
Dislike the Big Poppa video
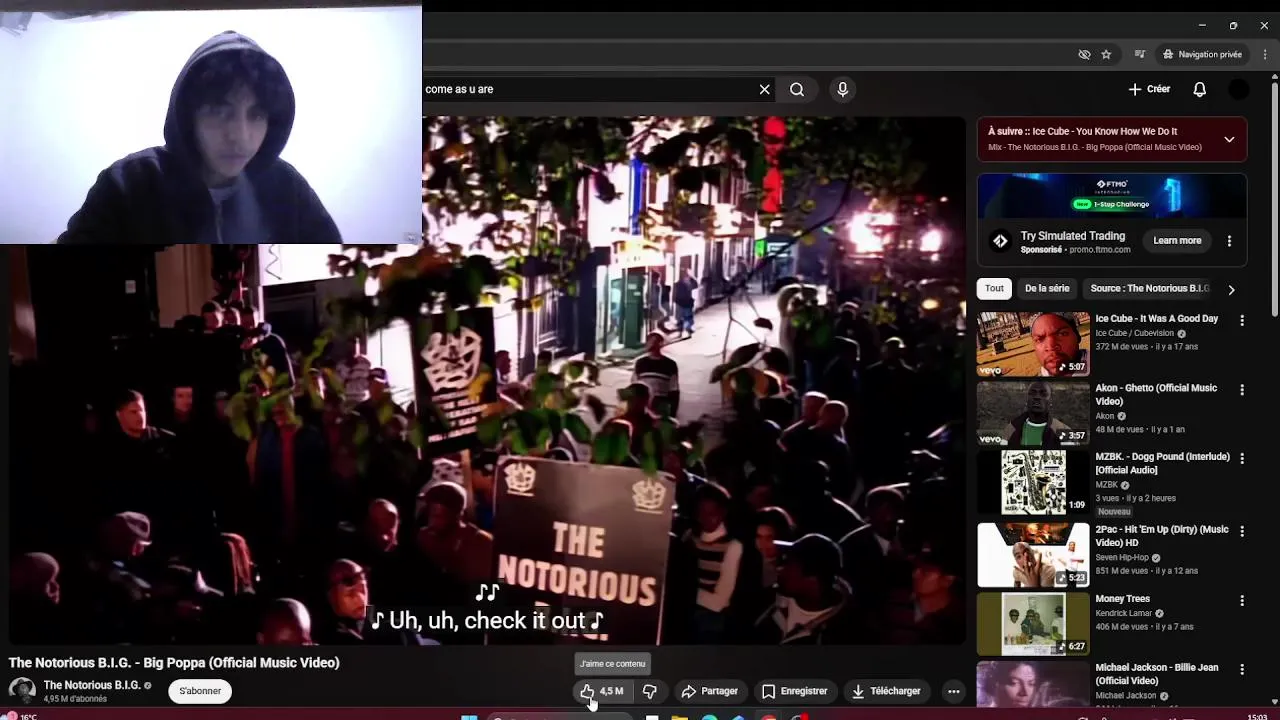[650, 691]
